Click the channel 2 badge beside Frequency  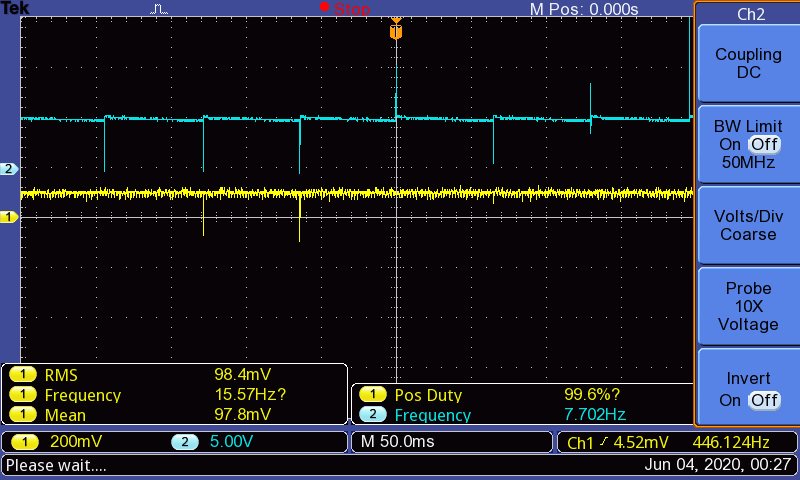(x=372, y=414)
